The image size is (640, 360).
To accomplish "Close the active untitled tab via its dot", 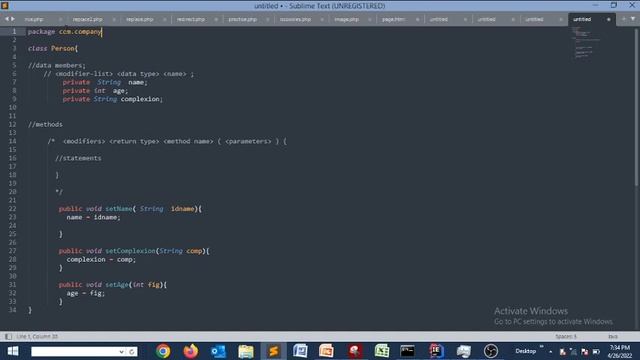I will click(x=608, y=19).
